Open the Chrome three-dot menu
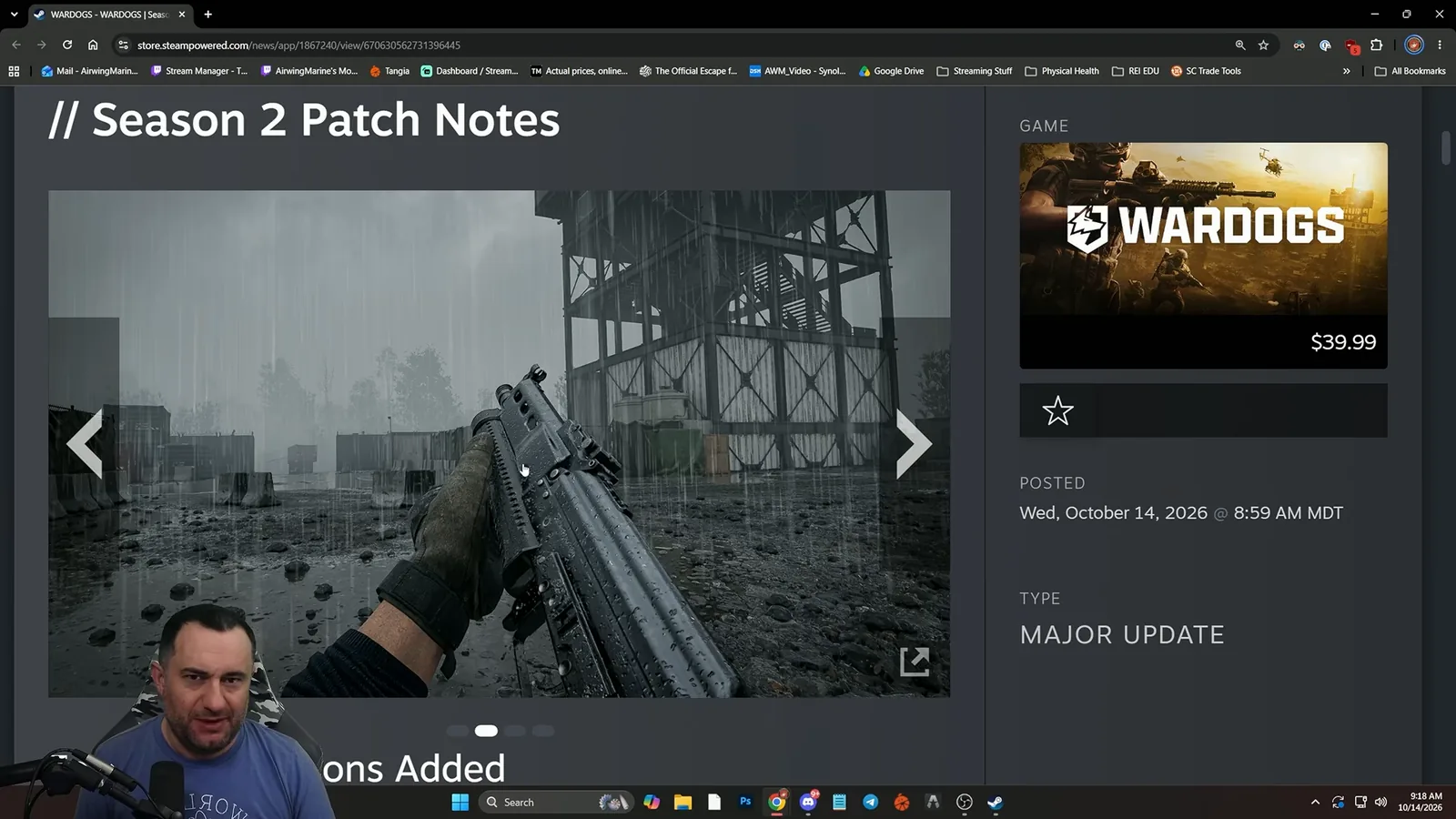The width and height of the screenshot is (1456, 819). (x=1440, y=45)
